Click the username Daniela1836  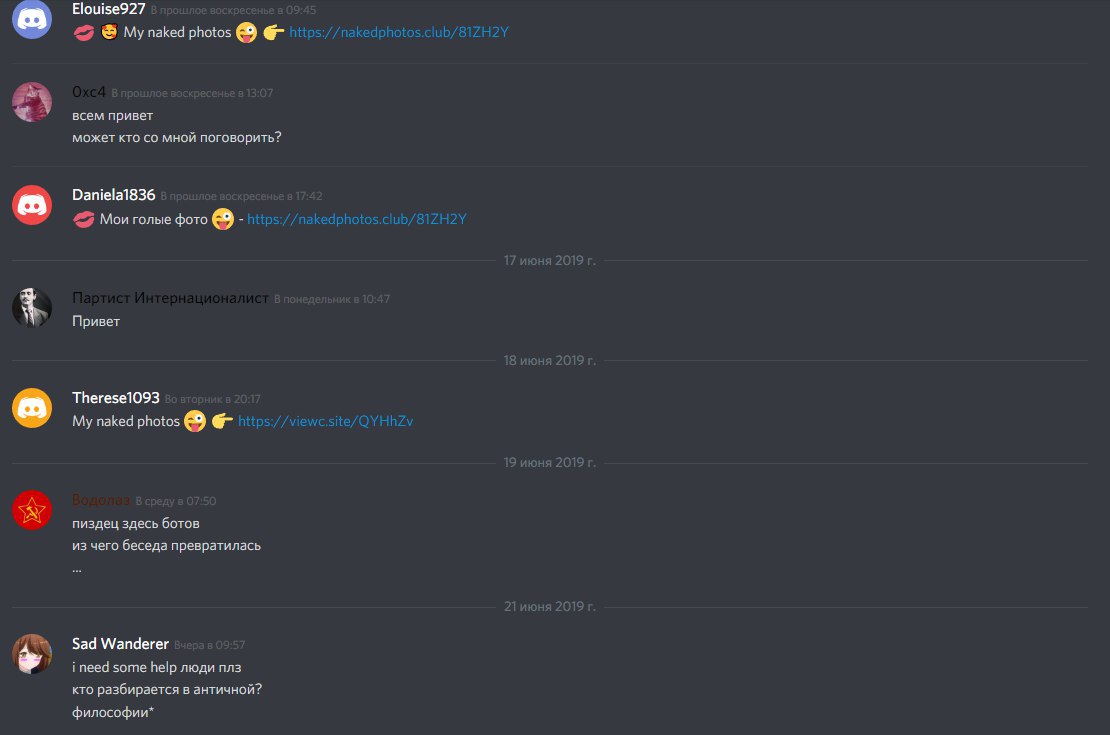113,195
